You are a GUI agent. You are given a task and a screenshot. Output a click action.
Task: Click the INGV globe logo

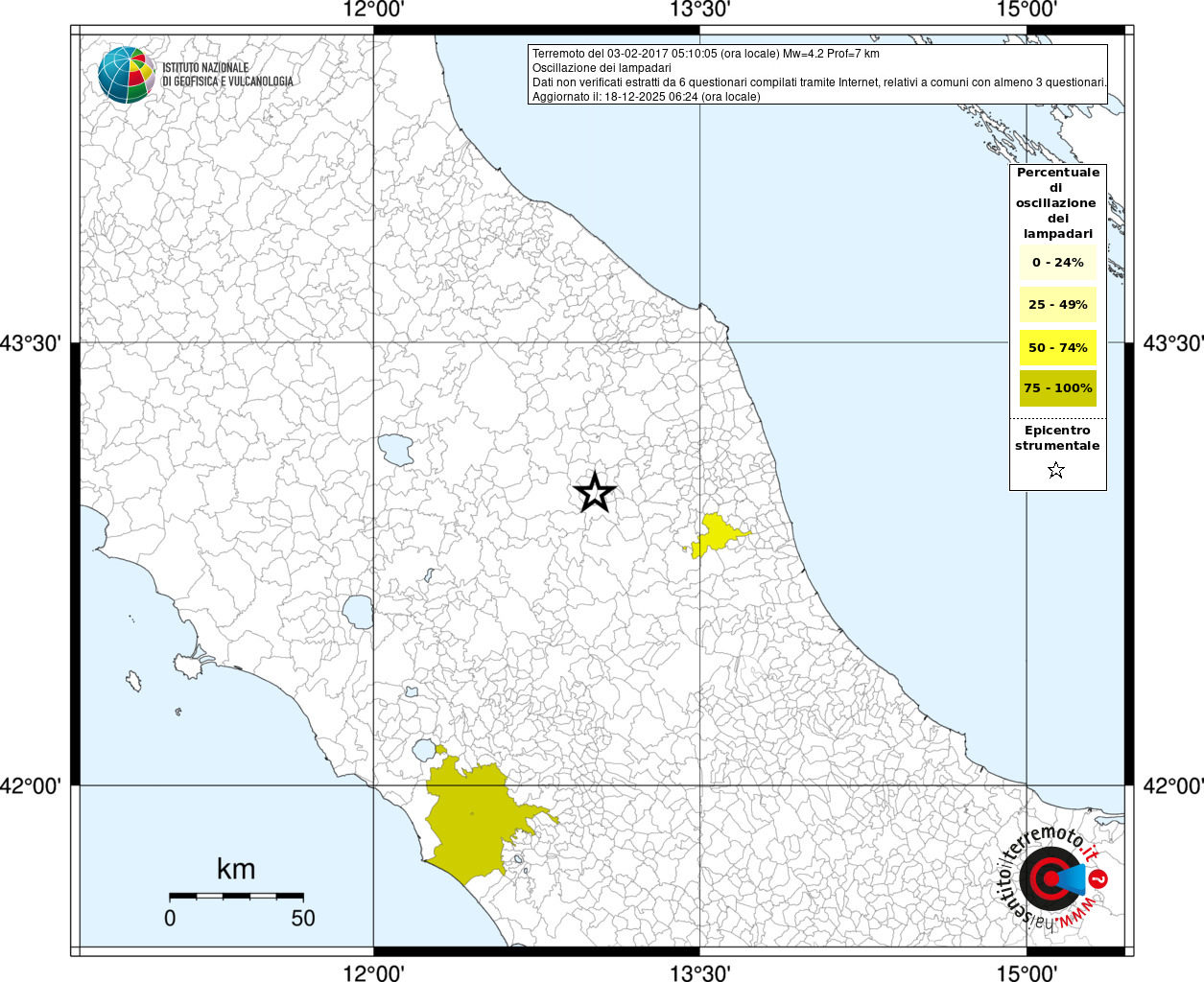(x=127, y=74)
